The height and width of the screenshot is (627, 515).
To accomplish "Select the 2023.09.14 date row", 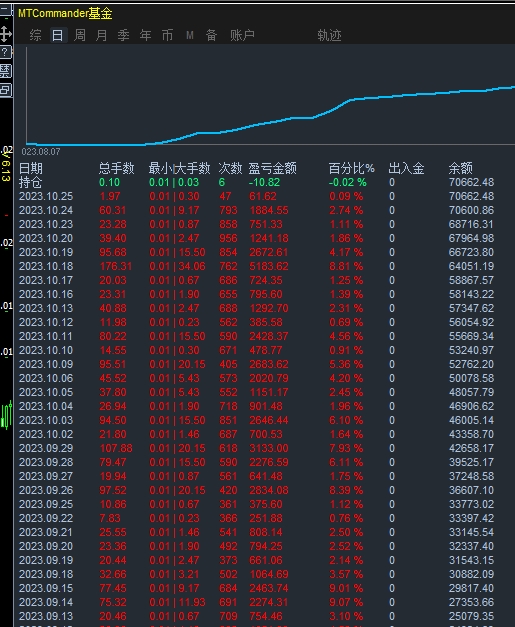I will (x=46, y=602).
